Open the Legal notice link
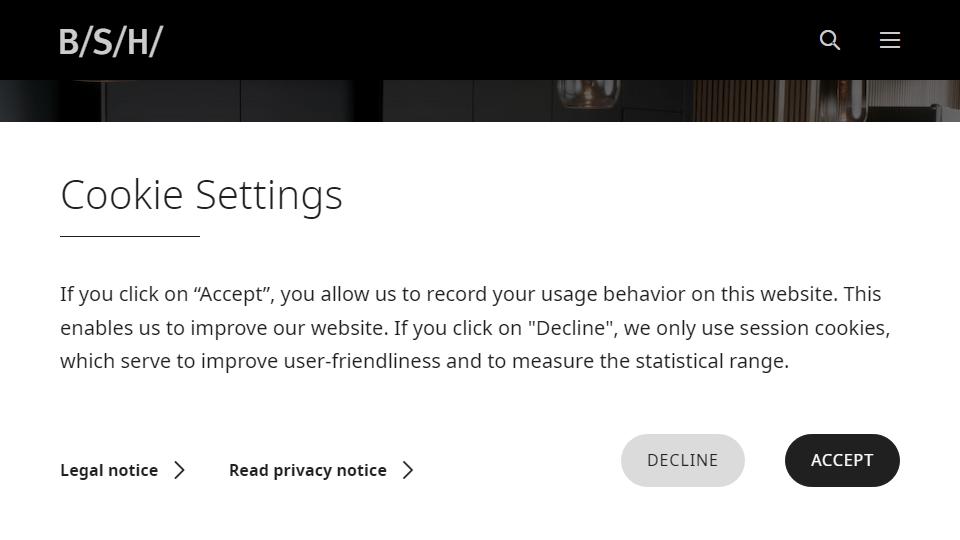This screenshot has height=540, width=960. pos(109,470)
